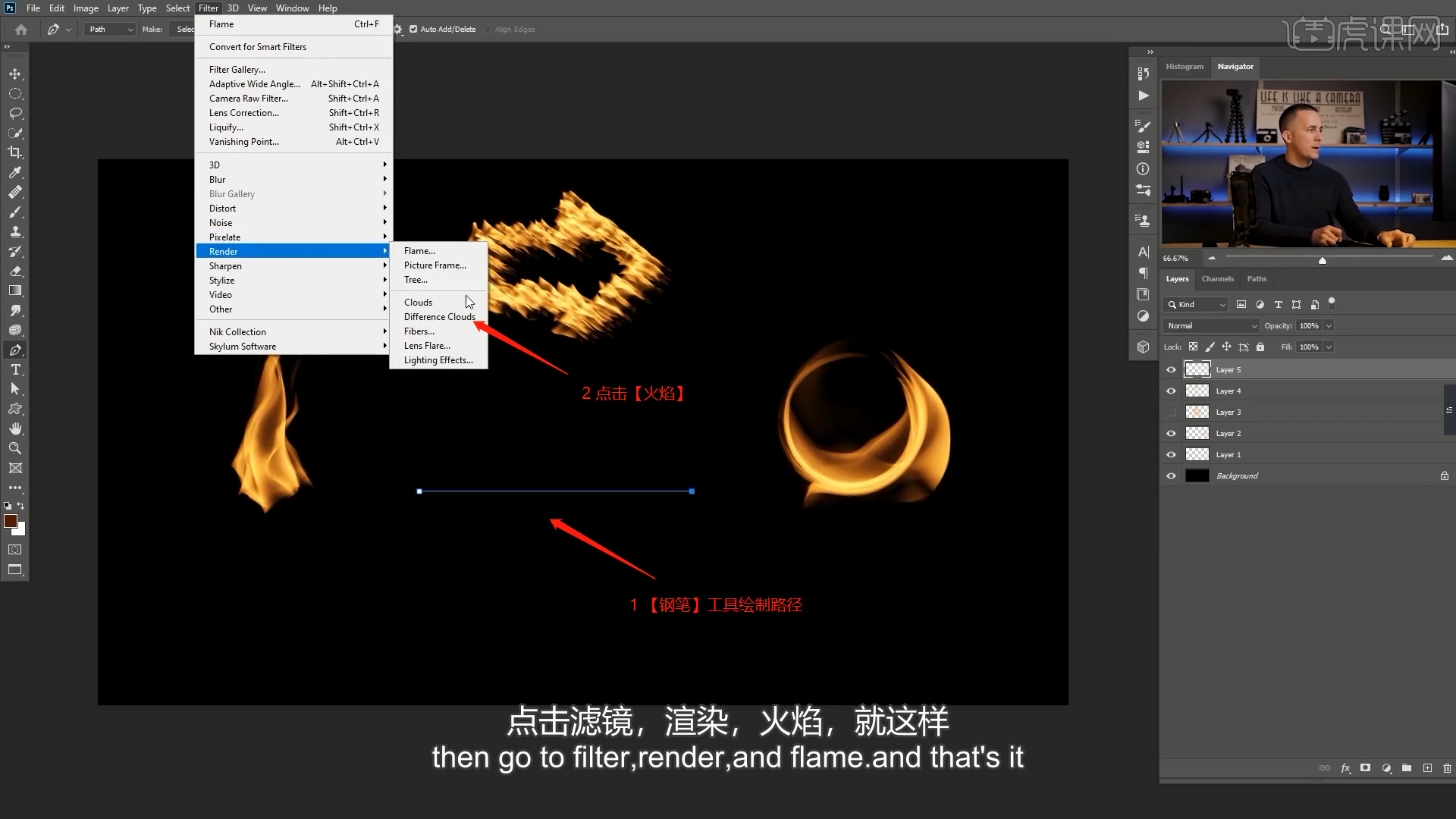
Task: Expand the layer Kind filter dropdown
Action: coord(1196,305)
